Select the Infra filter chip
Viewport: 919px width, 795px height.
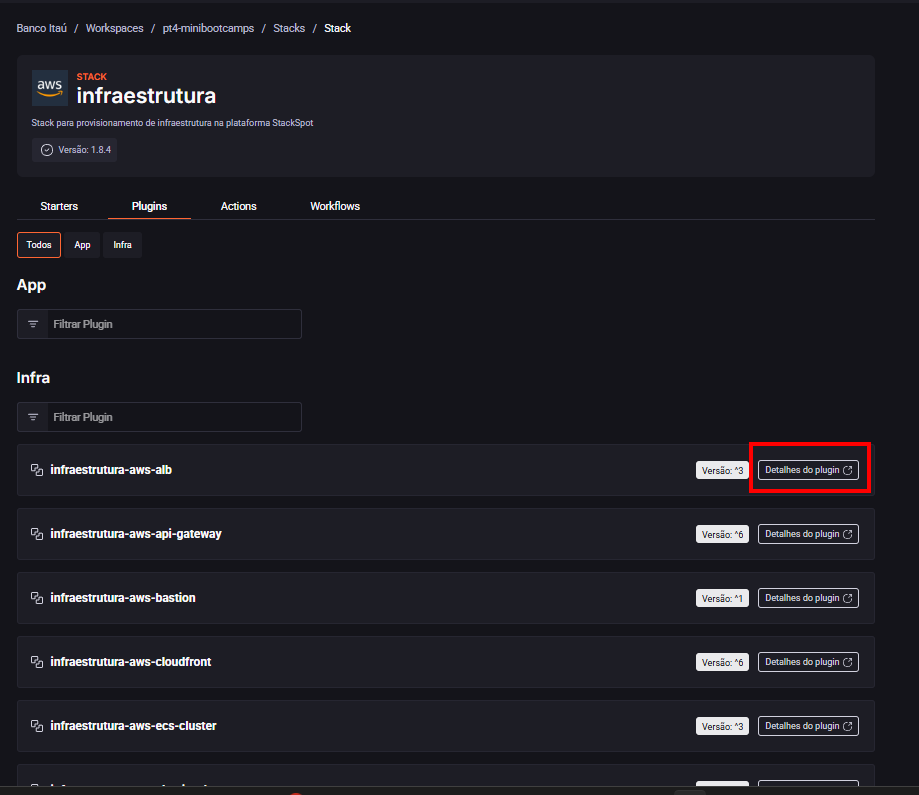coord(122,245)
